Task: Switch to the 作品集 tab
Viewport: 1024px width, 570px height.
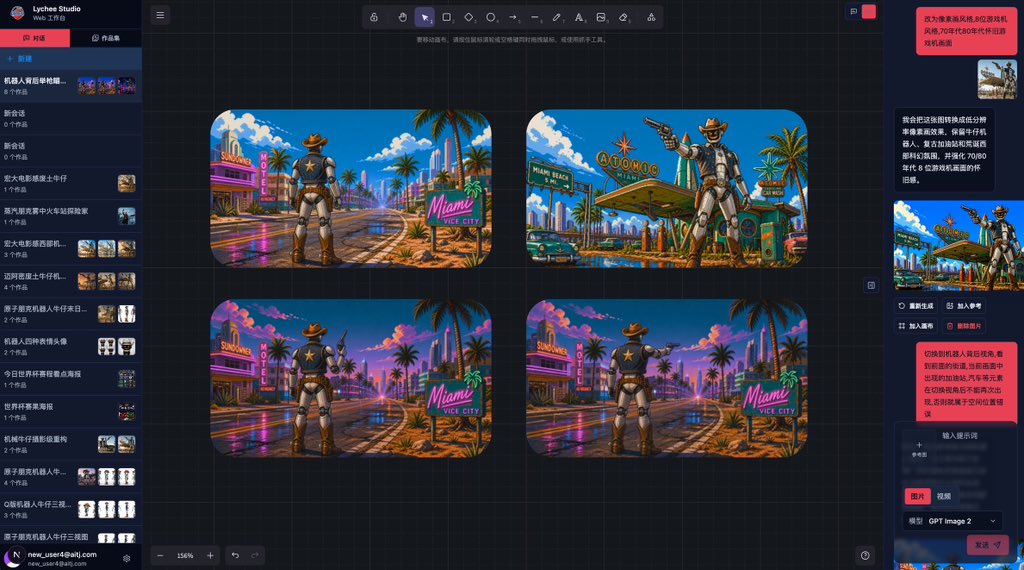Action: click(x=106, y=38)
